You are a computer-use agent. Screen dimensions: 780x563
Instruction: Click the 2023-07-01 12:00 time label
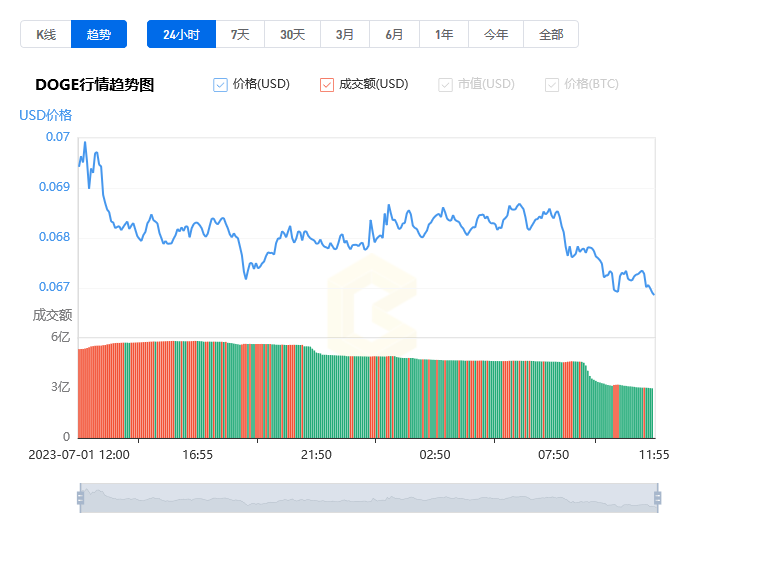coord(79,455)
